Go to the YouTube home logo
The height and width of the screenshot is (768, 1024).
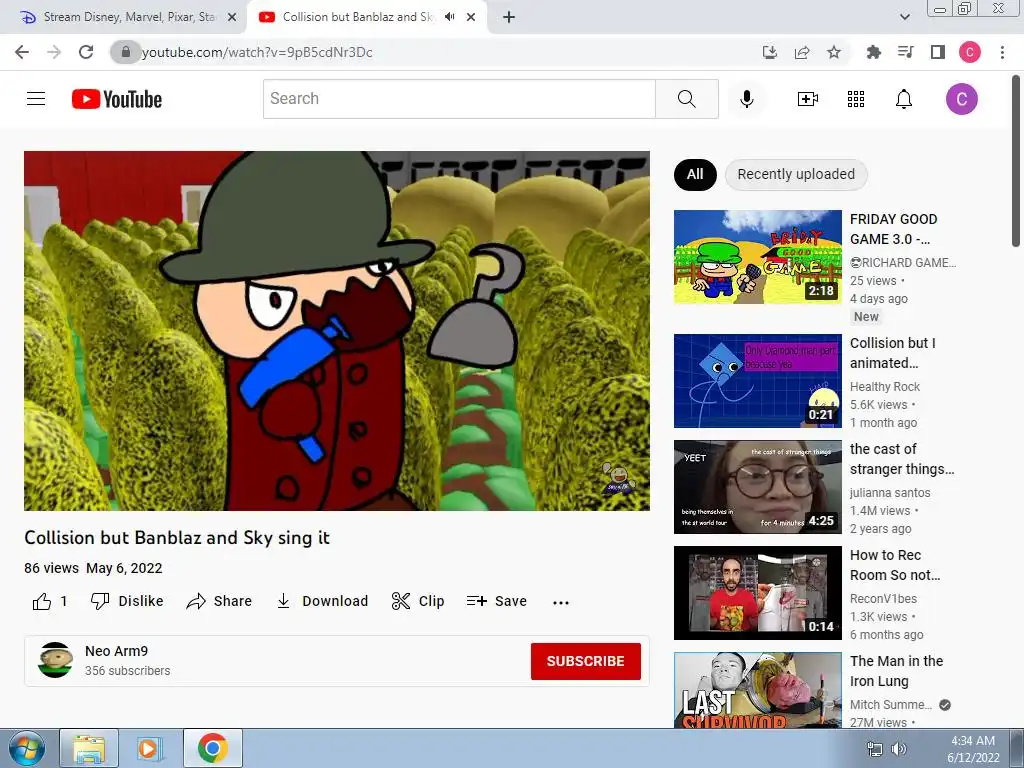(117, 99)
